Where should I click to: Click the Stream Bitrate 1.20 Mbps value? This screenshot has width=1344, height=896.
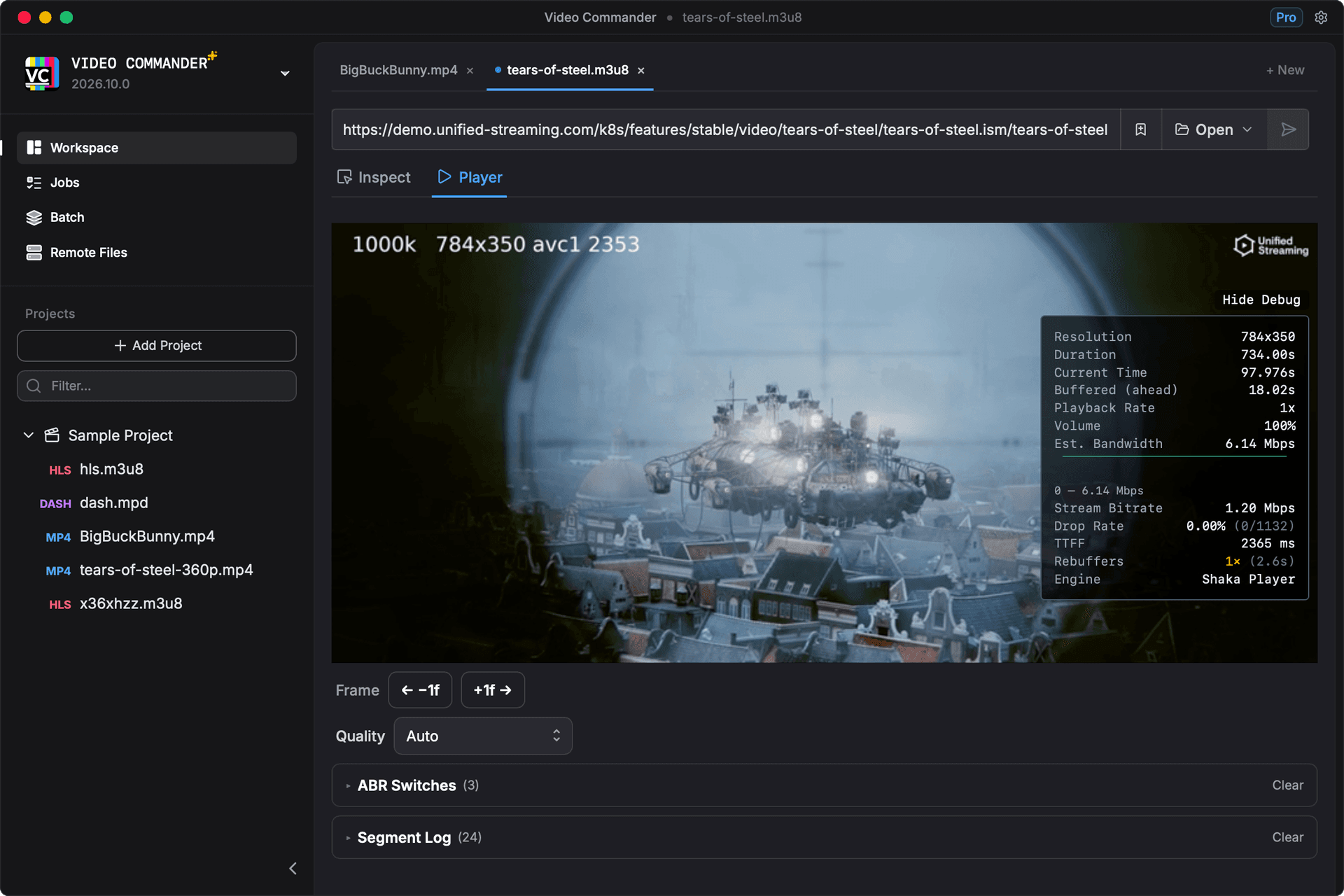tap(1259, 508)
